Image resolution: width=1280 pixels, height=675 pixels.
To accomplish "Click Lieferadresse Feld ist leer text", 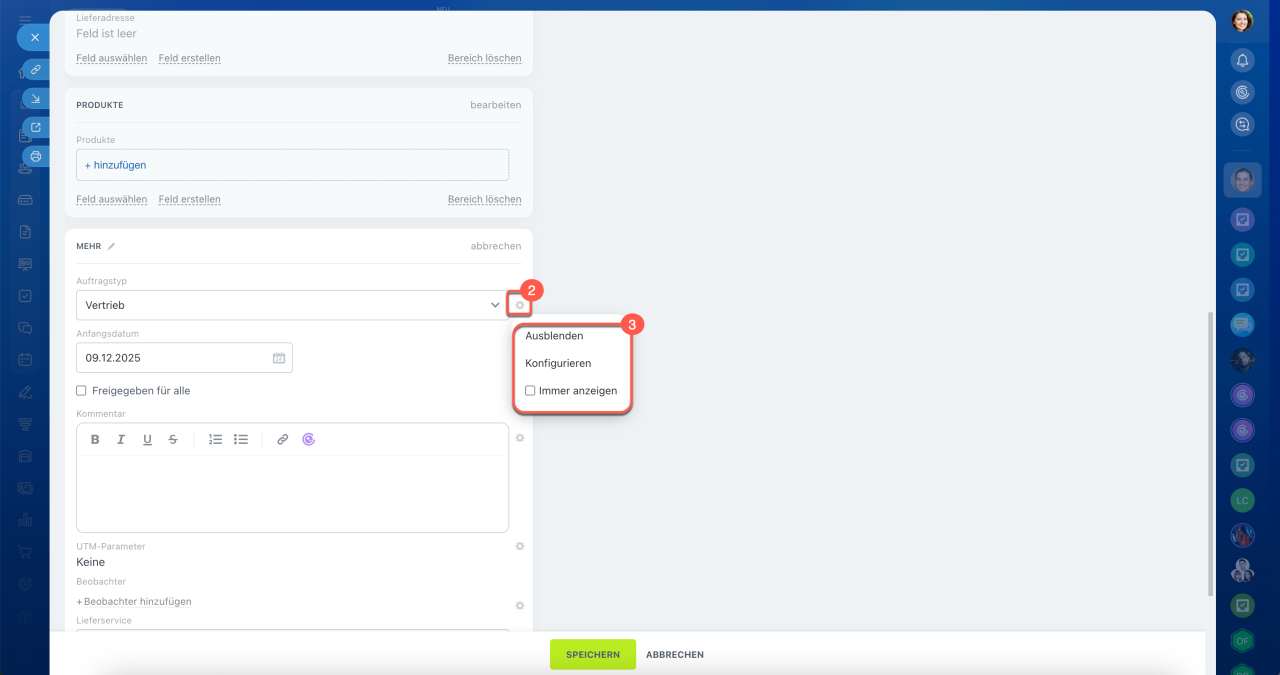I will coord(106,34).
